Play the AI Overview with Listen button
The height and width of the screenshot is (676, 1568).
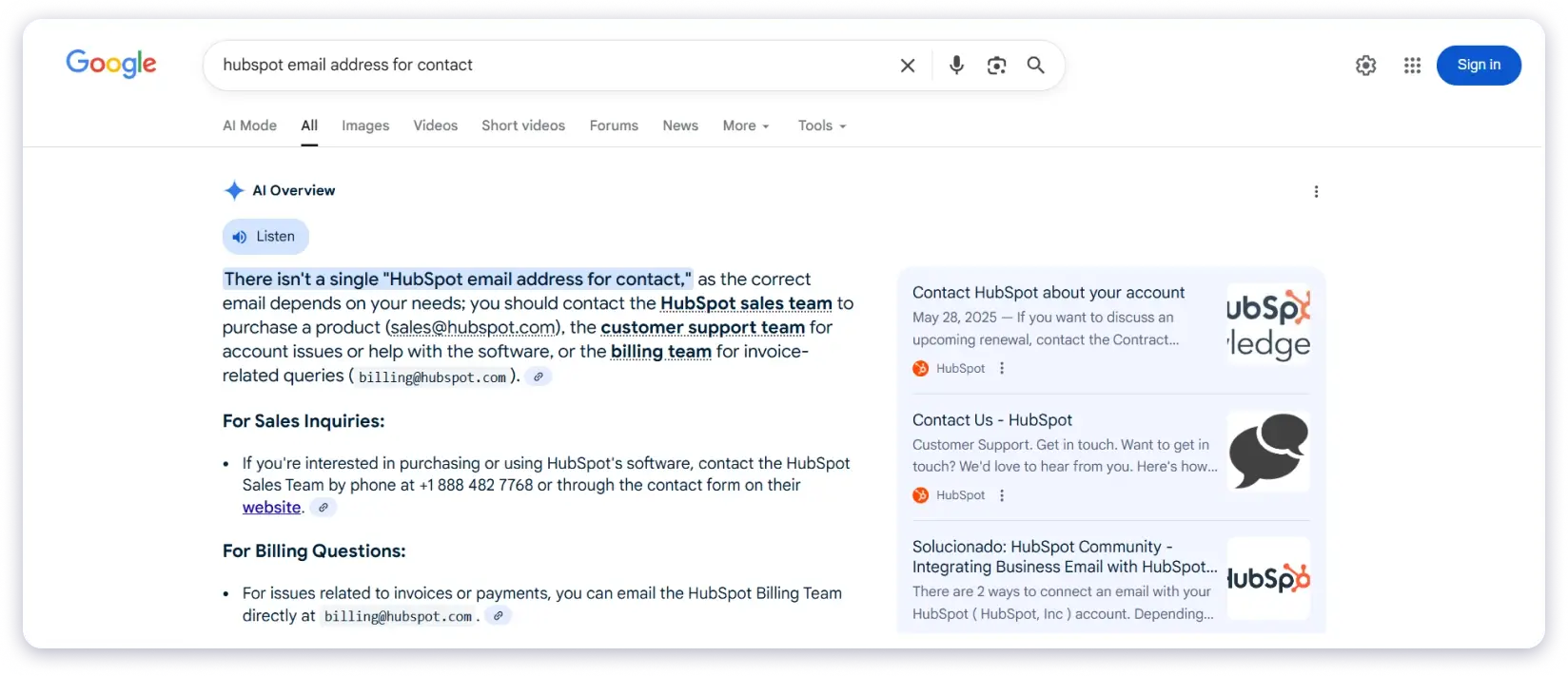coord(265,237)
